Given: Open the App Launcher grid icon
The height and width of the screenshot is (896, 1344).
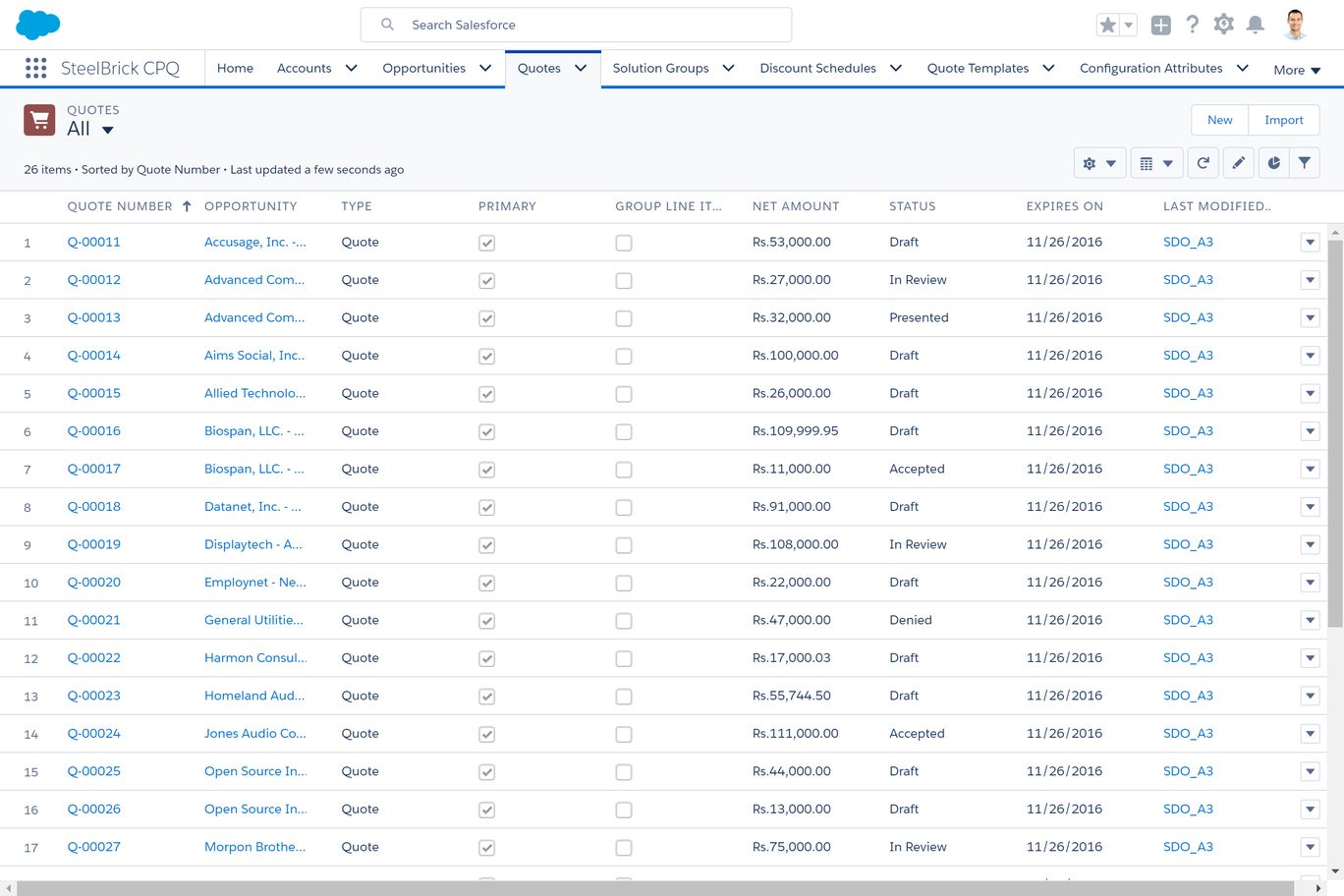Looking at the screenshot, I should click(35, 68).
